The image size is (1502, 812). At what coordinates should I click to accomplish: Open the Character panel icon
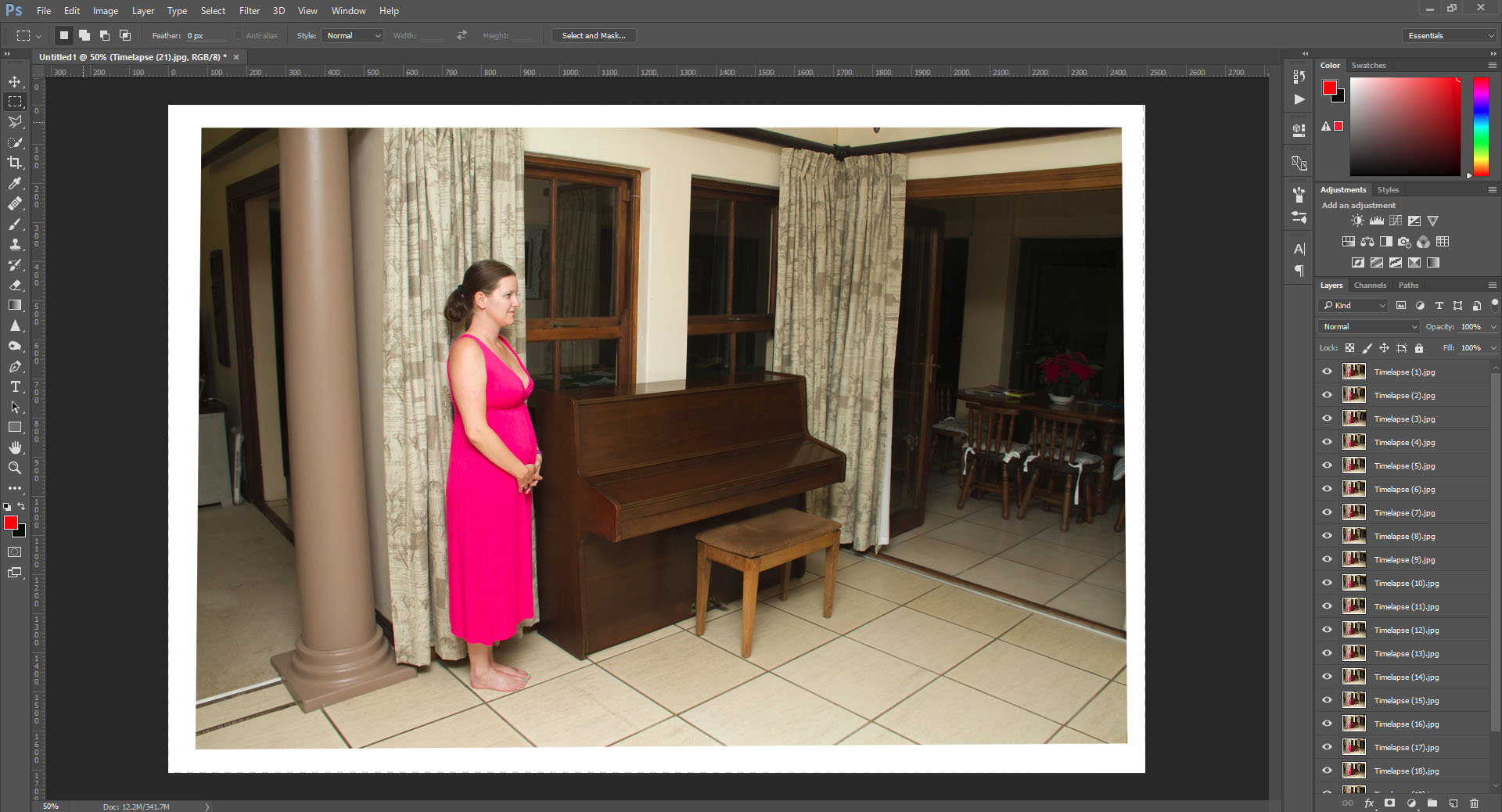(1299, 249)
